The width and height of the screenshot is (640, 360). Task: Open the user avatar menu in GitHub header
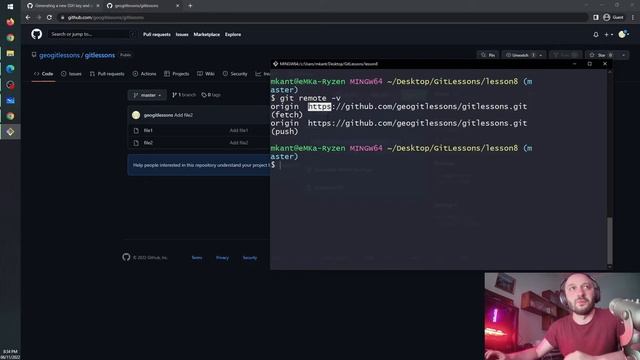click(623, 34)
